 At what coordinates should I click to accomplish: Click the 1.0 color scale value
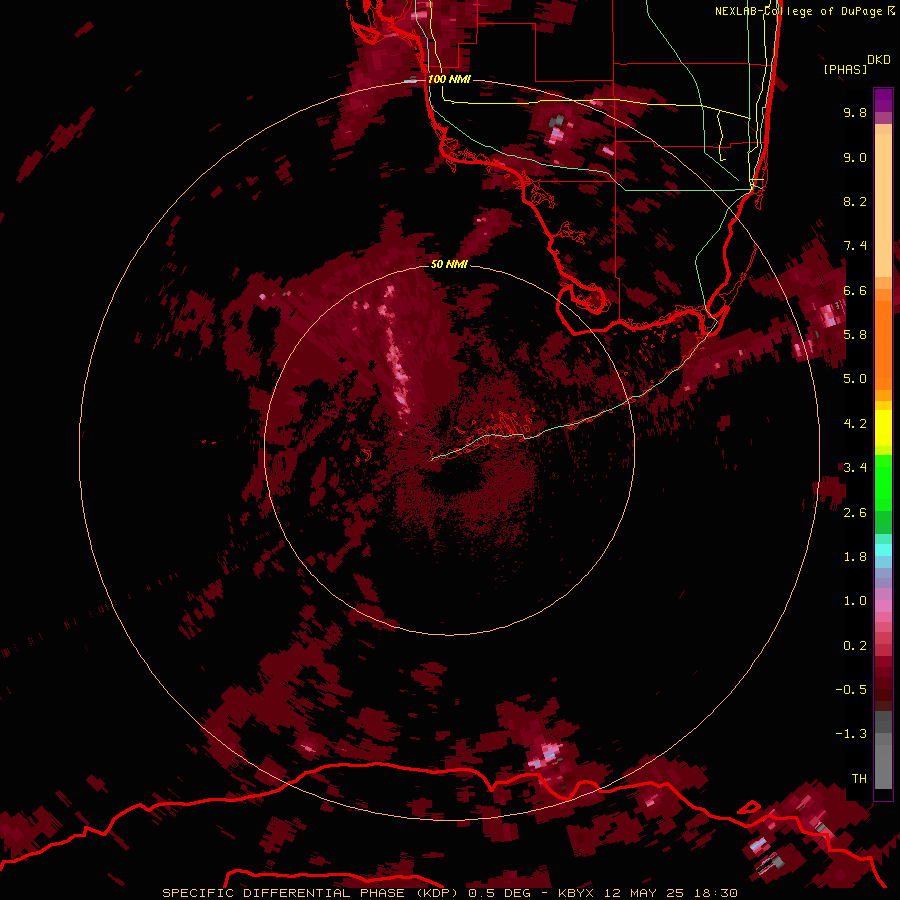coord(855,601)
